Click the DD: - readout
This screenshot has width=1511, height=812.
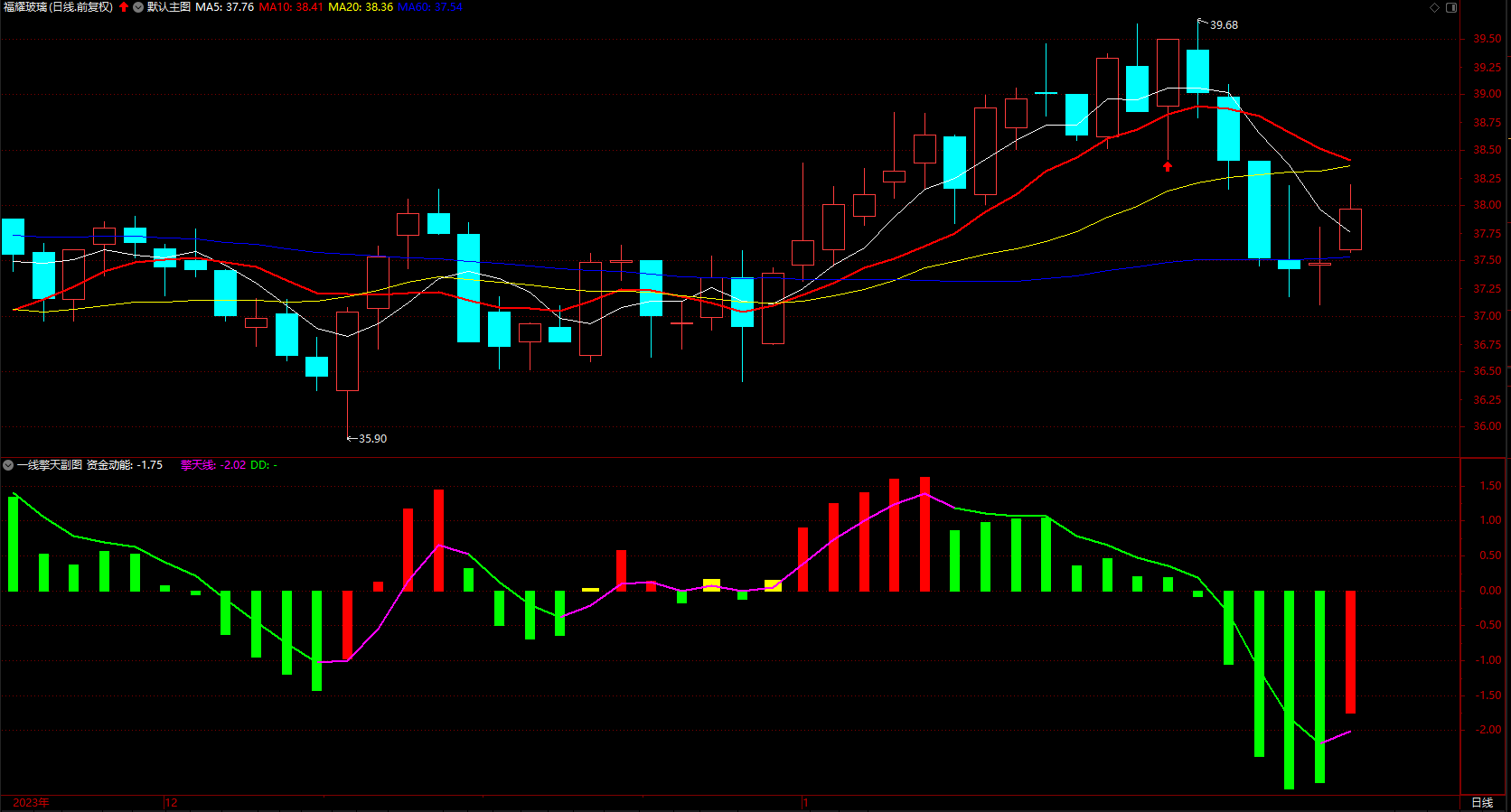264,465
